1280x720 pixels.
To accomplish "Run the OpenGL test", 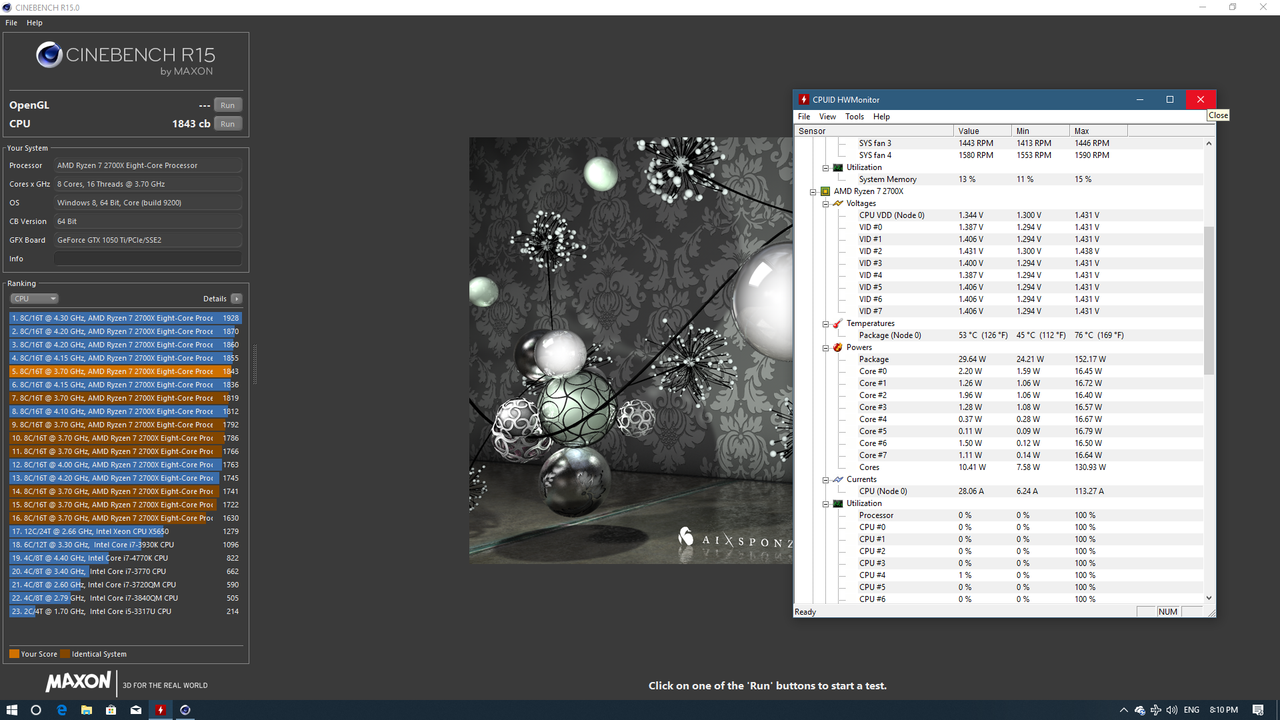I will [x=227, y=104].
